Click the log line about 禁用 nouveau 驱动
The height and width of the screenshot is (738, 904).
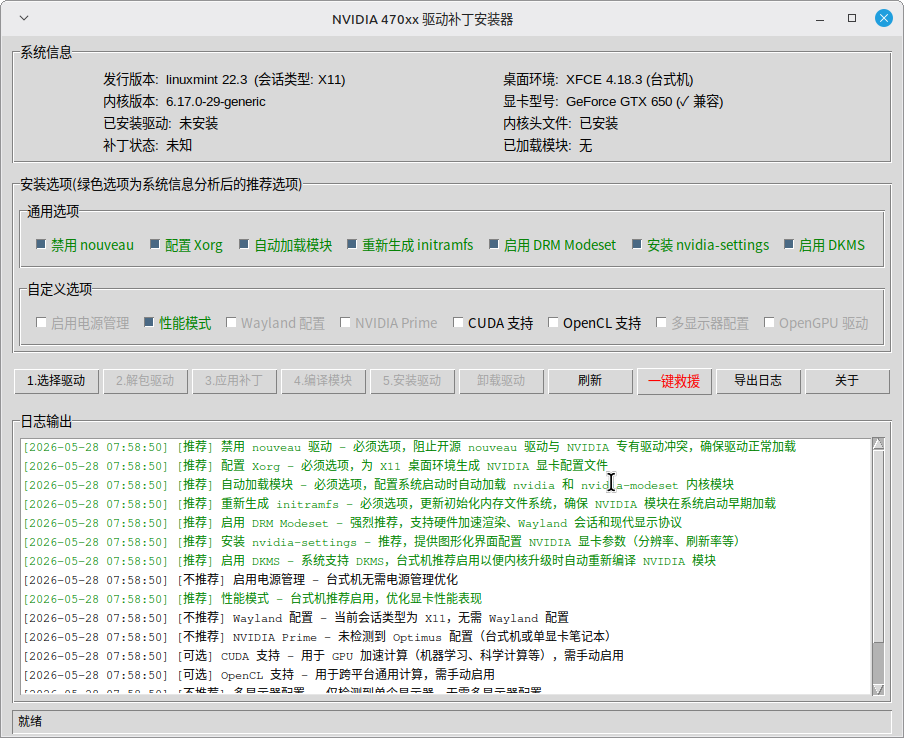point(409,447)
